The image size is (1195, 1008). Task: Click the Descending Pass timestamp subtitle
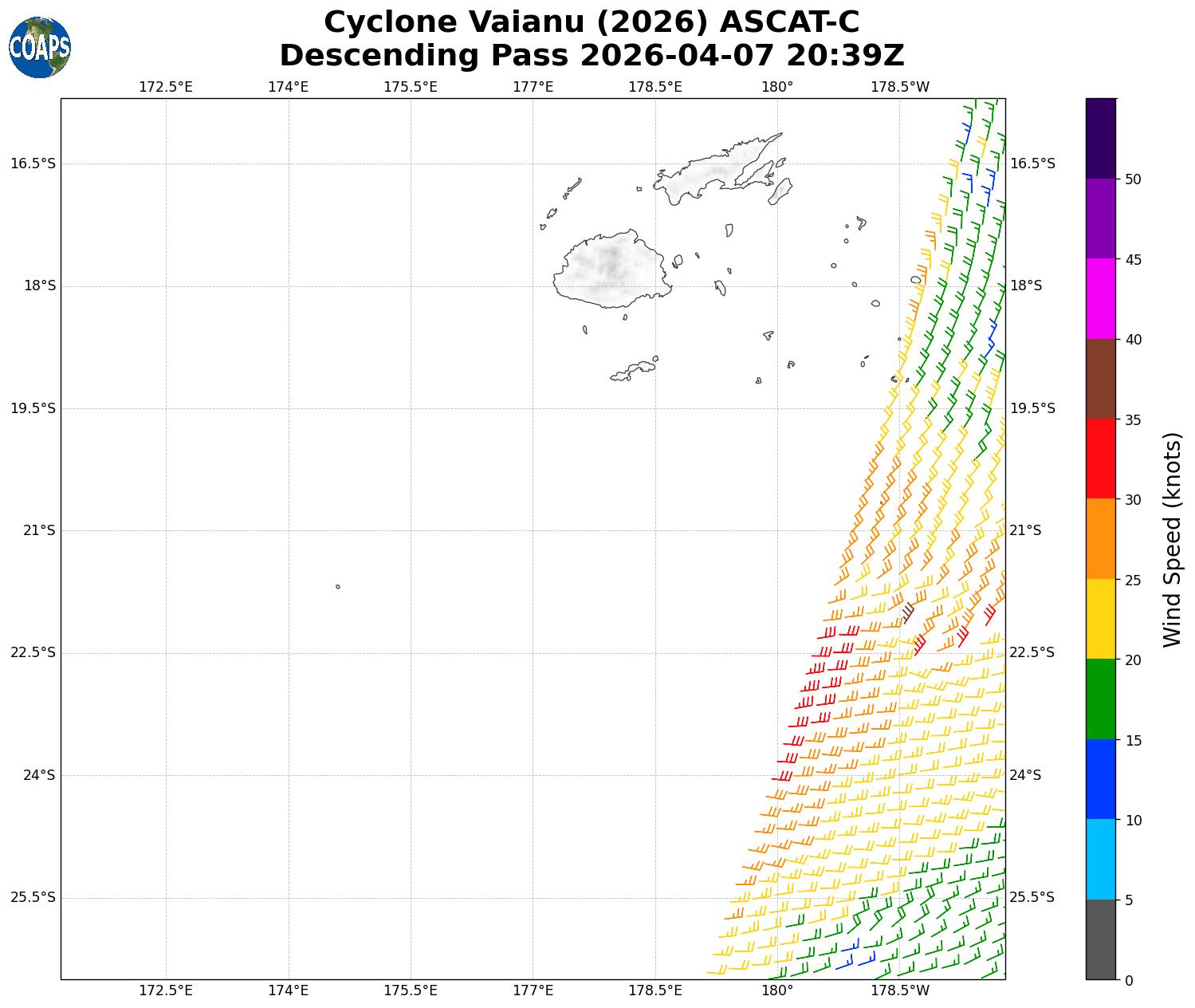coord(592,55)
